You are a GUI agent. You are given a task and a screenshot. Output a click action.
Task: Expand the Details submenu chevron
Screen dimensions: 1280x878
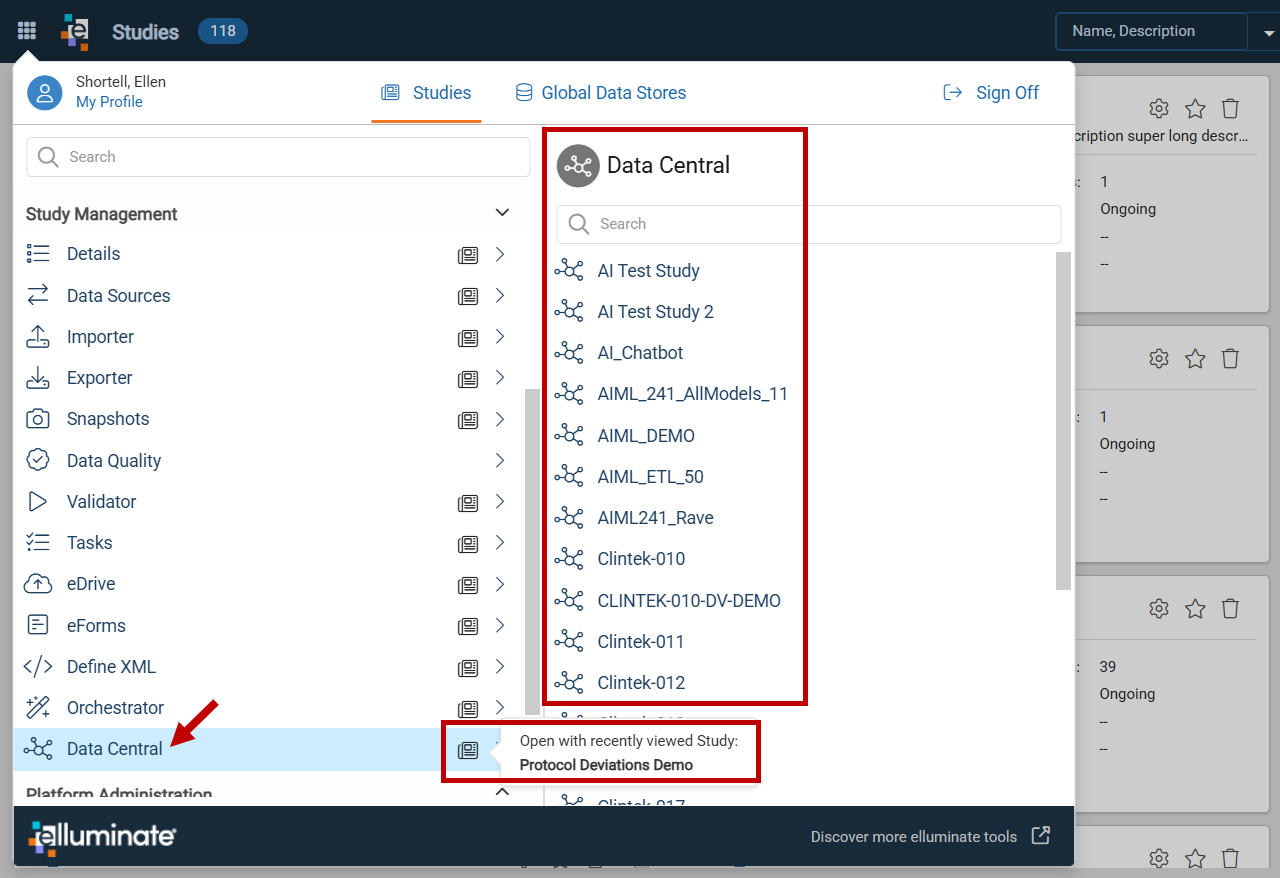[x=500, y=254]
